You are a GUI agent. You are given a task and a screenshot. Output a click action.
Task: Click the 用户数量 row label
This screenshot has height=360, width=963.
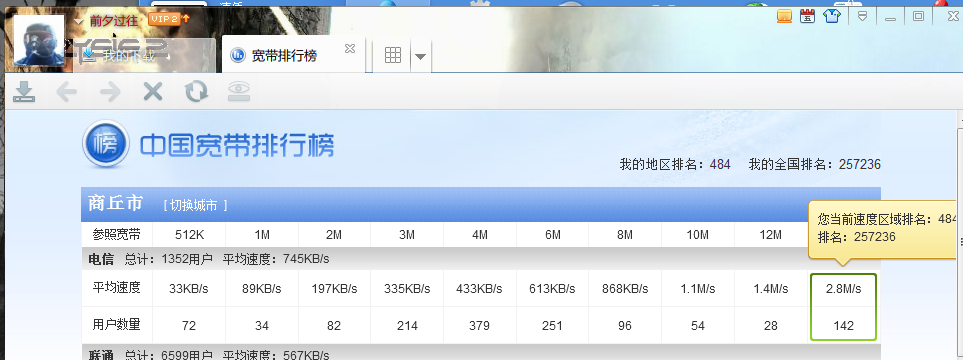click(117, 324)
